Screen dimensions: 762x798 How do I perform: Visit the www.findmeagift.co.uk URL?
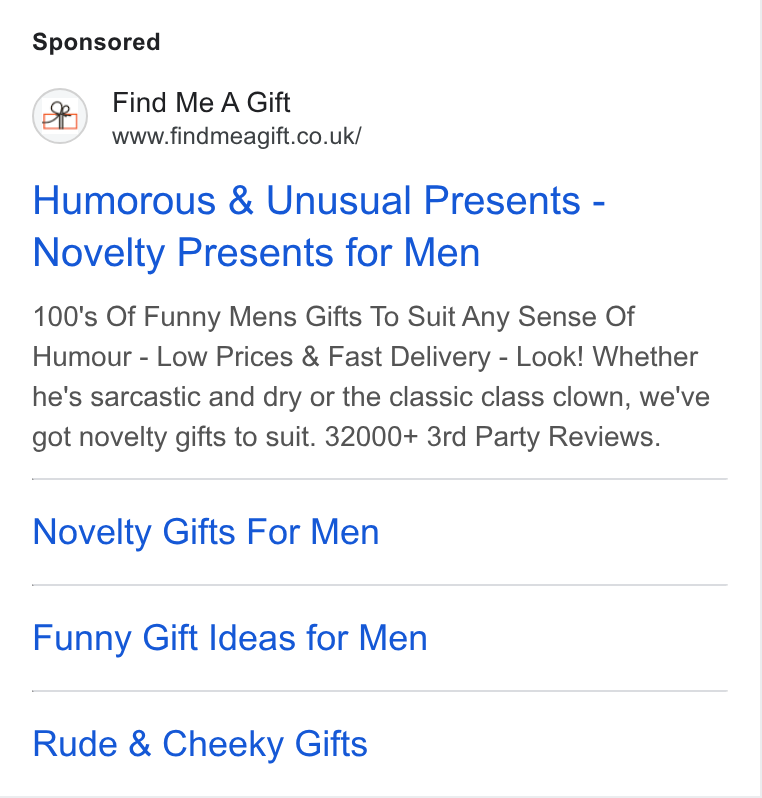pos(237,136)
